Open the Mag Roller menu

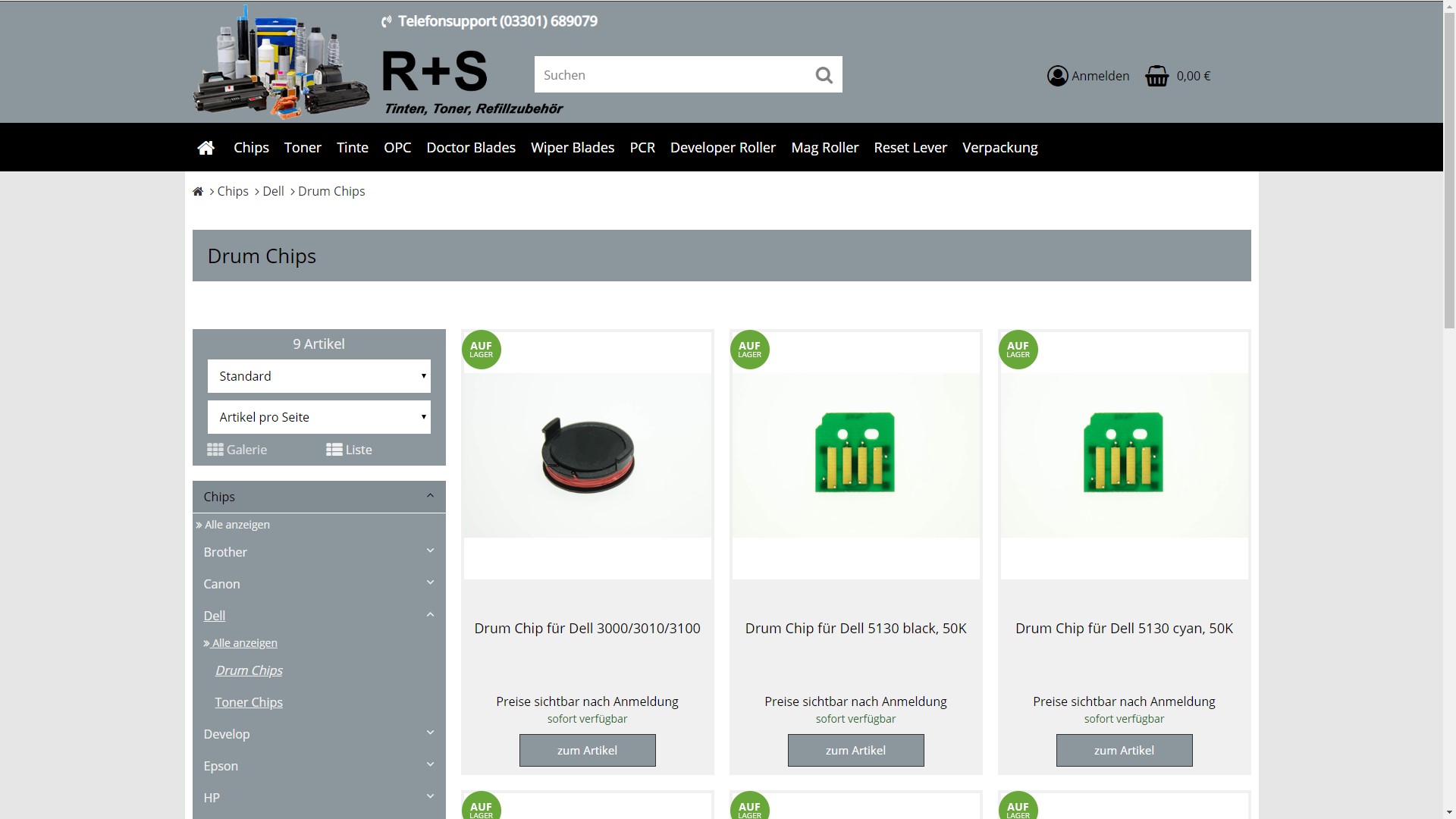pos(825,148)
